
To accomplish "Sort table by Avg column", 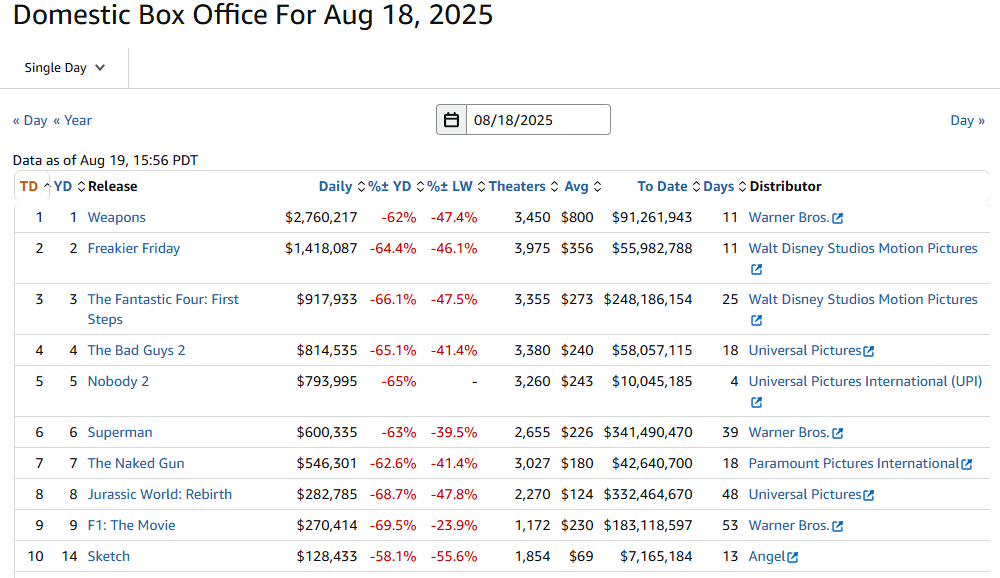I will [583, 186].
